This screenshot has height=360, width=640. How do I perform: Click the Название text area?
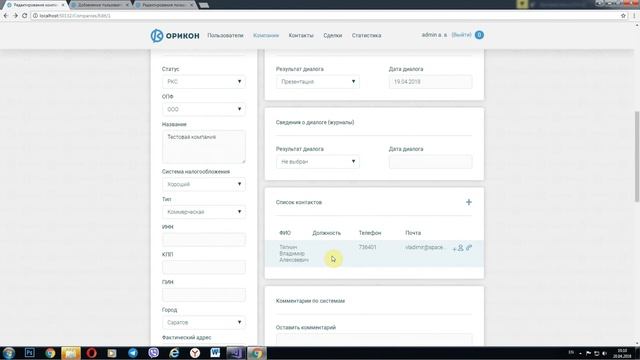pos(204,147)
